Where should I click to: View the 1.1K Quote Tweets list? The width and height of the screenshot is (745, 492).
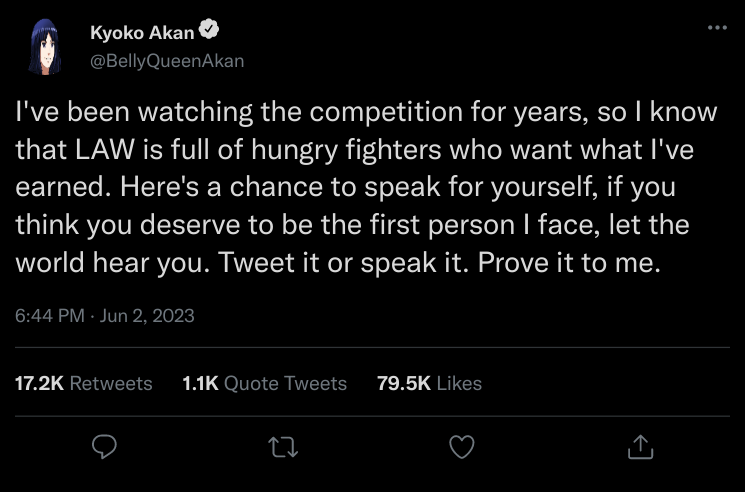point(265,383)
